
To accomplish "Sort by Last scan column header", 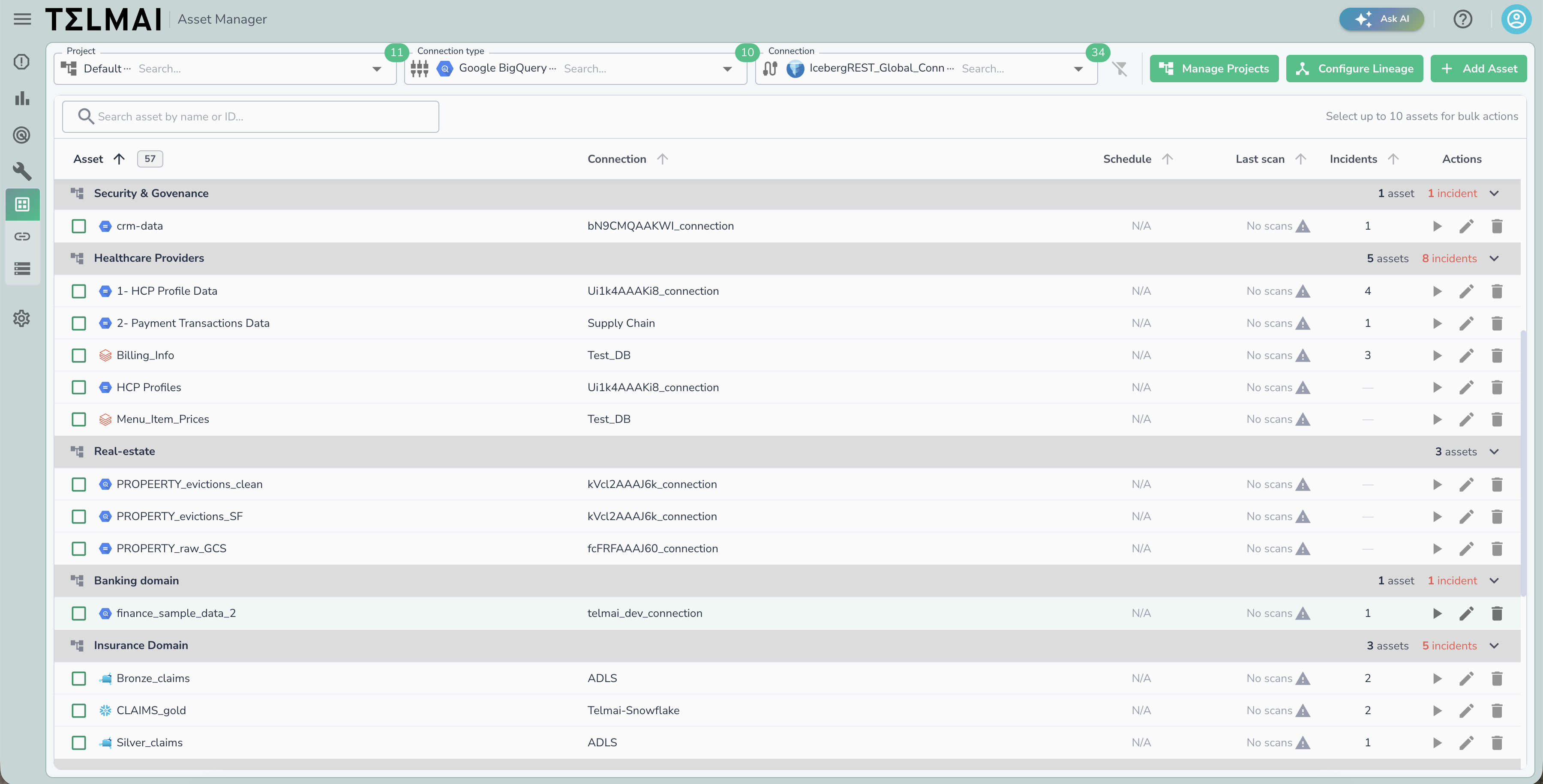I will click(1270, 159).
